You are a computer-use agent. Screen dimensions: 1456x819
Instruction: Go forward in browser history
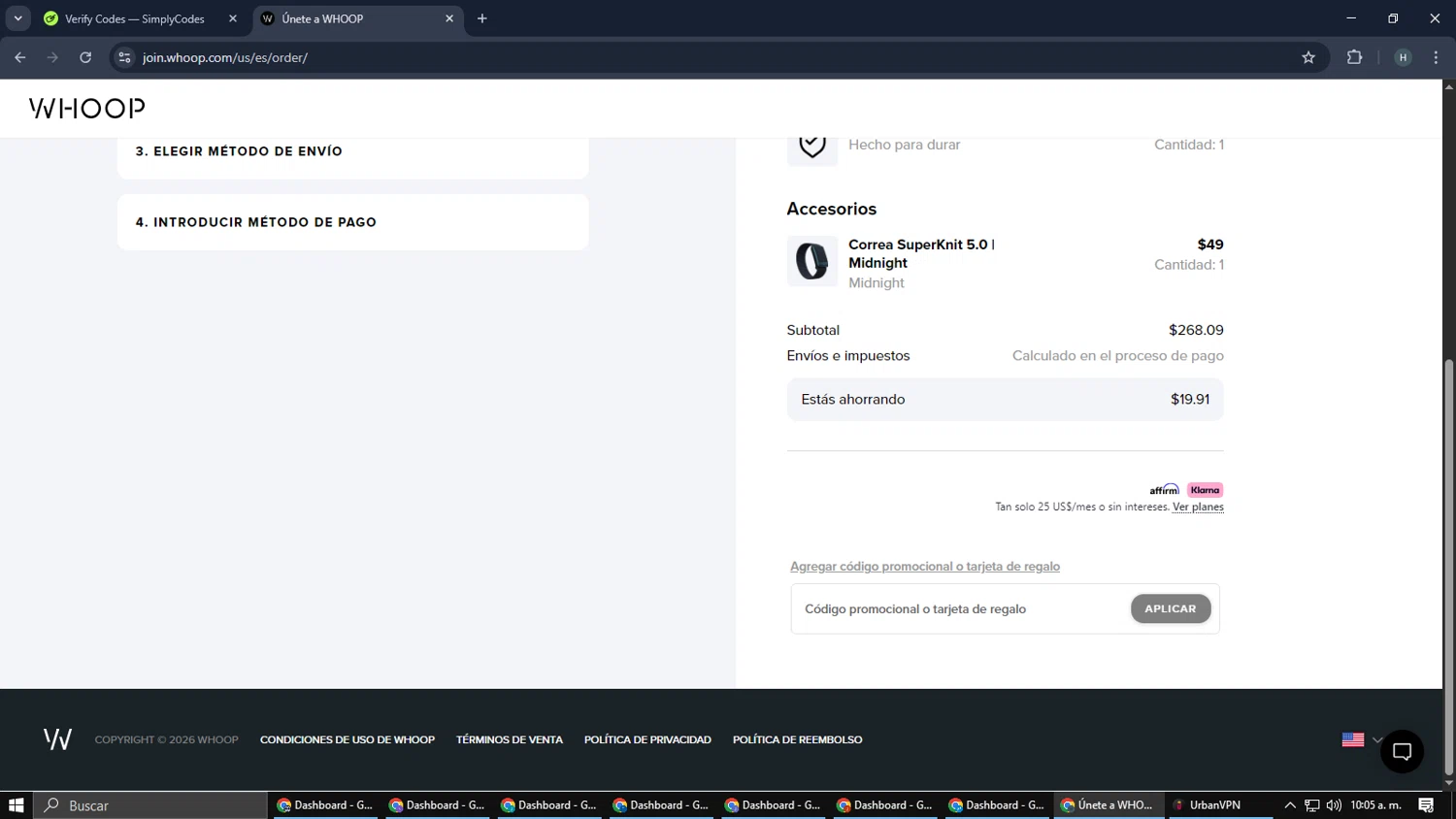(x=52, y=57)
